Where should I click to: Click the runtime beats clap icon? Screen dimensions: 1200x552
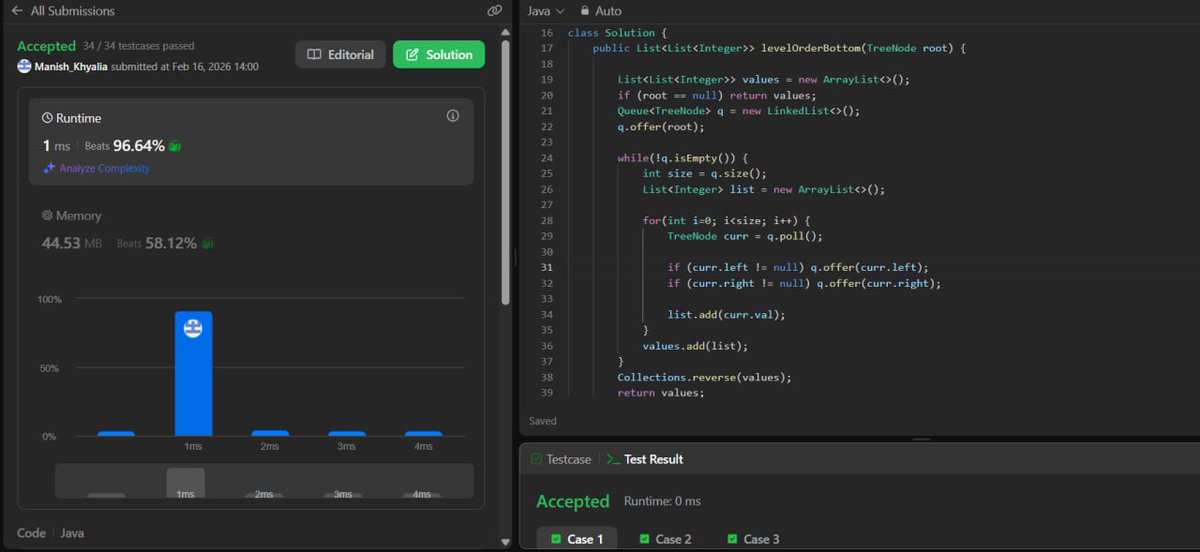175,146
